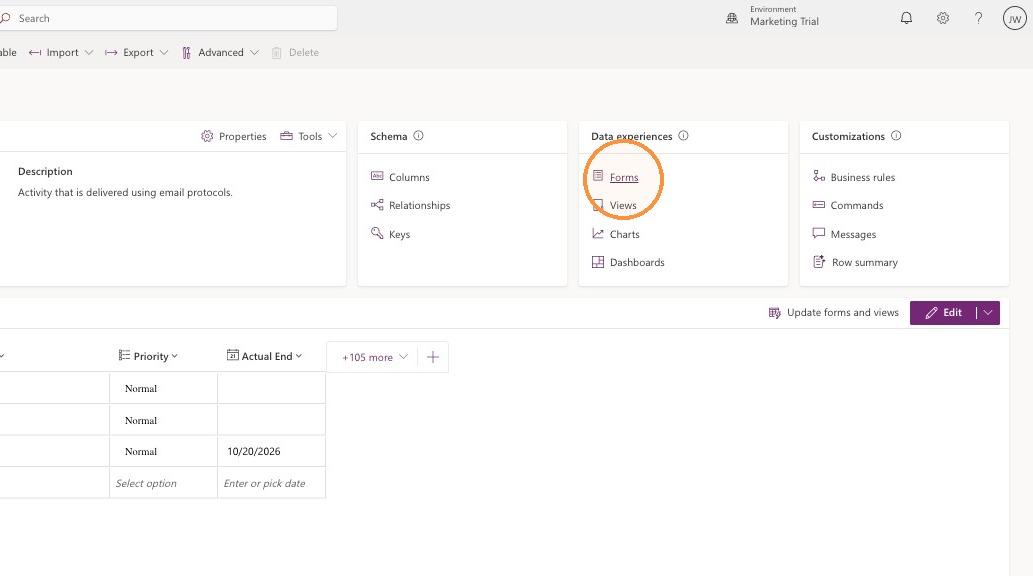Click the Dashboards grid icon
Viewport: 1033px width, 576px height.
tap(598, 262)
